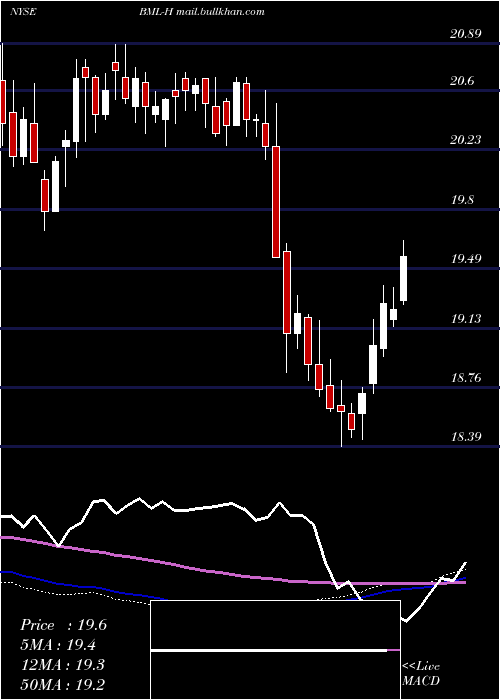Click the BML-H mail.bullkhan.com title text
This screenshot has width=500, height=700.
click(x=201, y=11)
